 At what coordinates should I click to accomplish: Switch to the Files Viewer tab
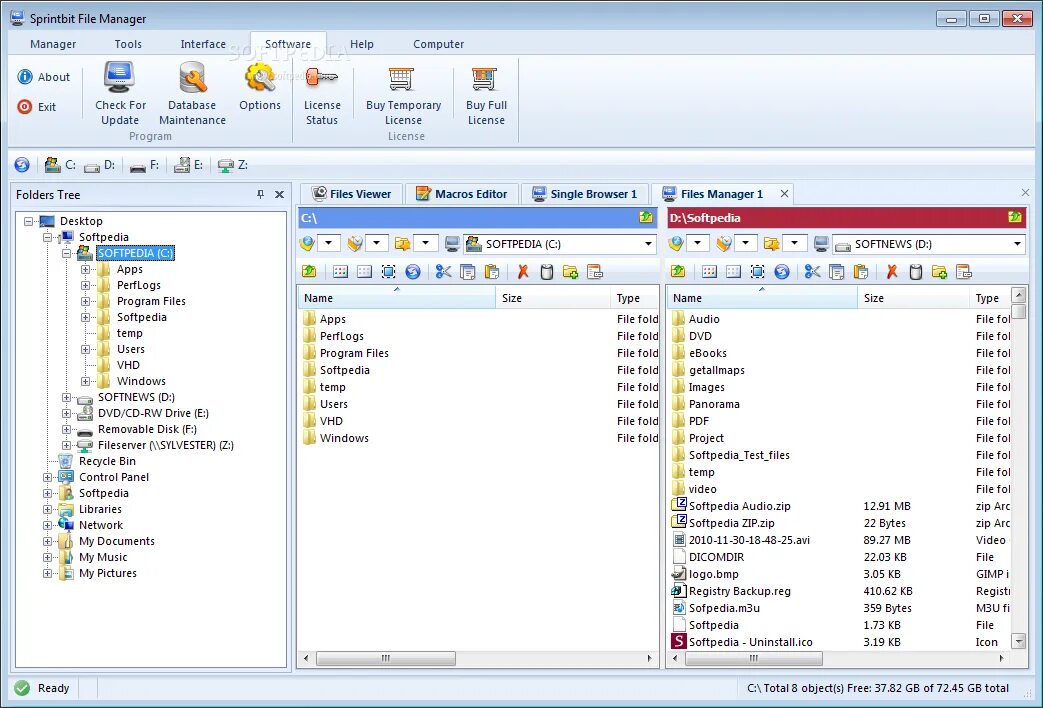352,194
